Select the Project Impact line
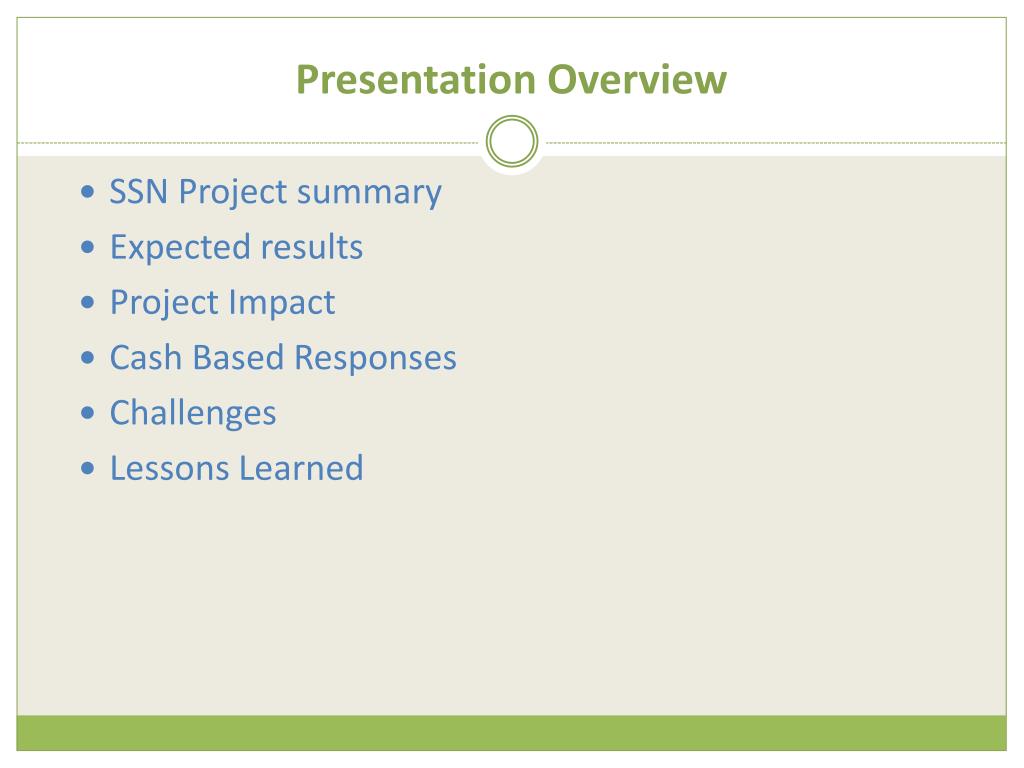The width and height of the screenshot is (1024, 768). (222, 303)
